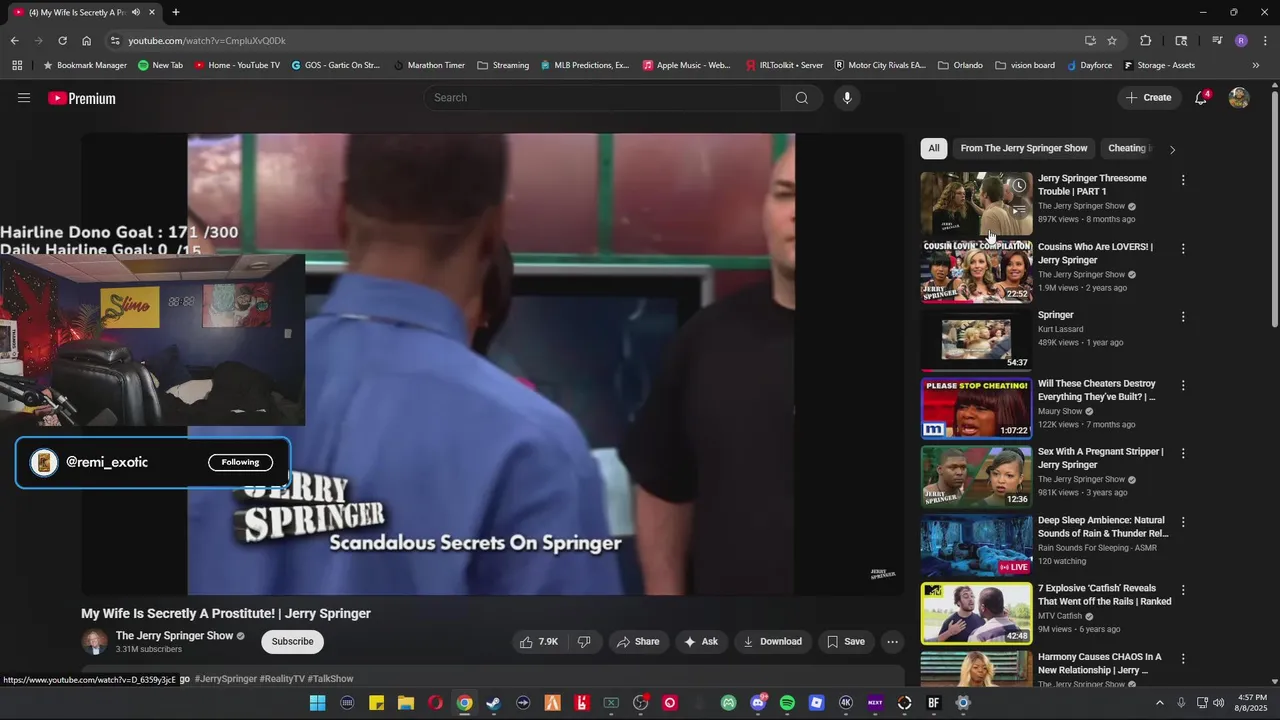Toggle Following on the remi_exotic overlay
1280x720 pixels.
(240, 462)
